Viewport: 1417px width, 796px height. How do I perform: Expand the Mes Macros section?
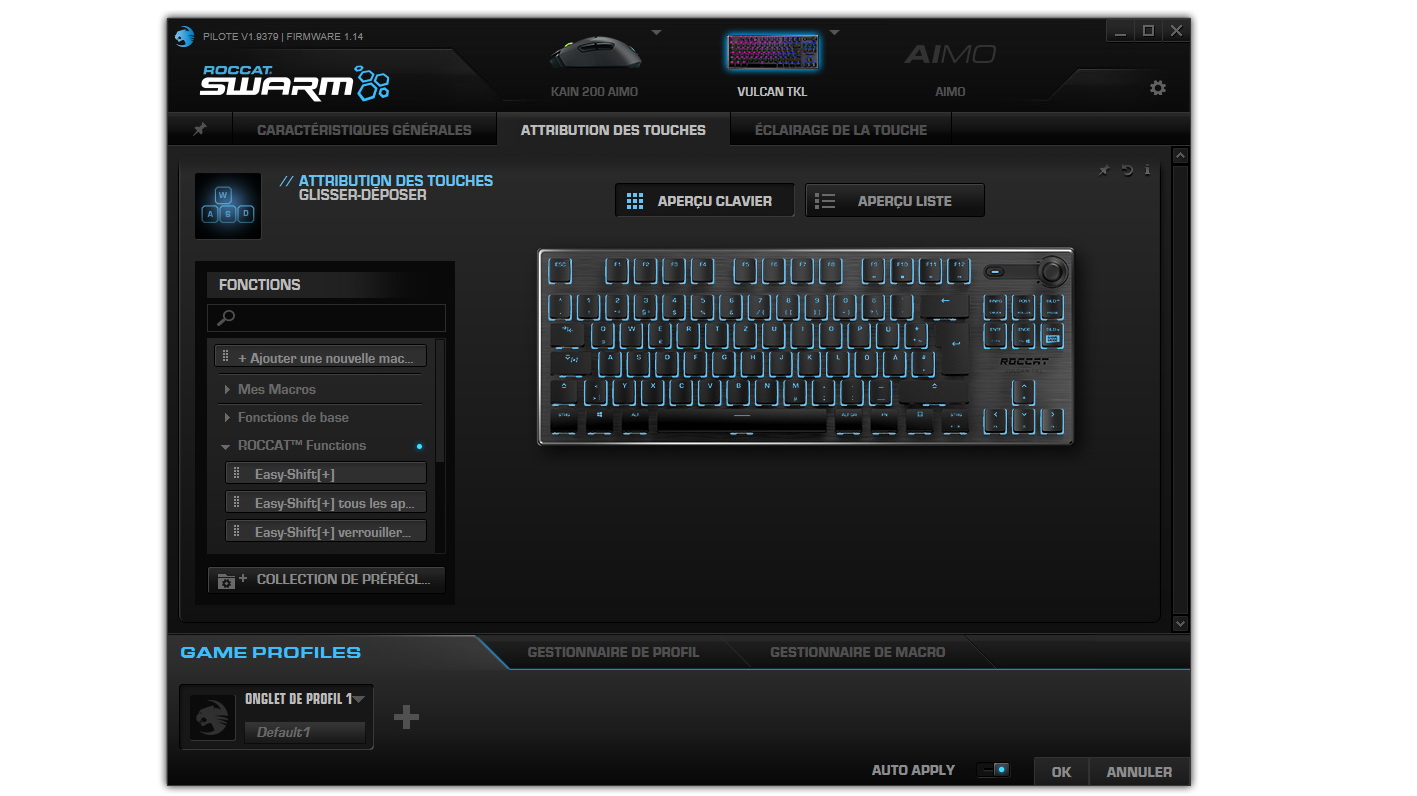pos(226,389)
